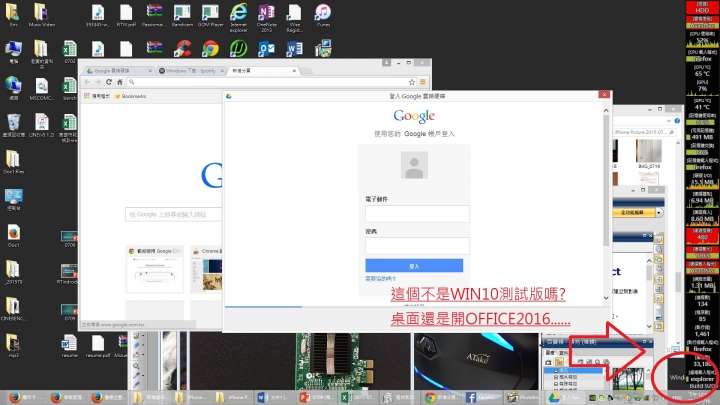Switch to the first Firefox taskbar window
The height and width of the screenshot is (405, 720).
click(26, 397)
